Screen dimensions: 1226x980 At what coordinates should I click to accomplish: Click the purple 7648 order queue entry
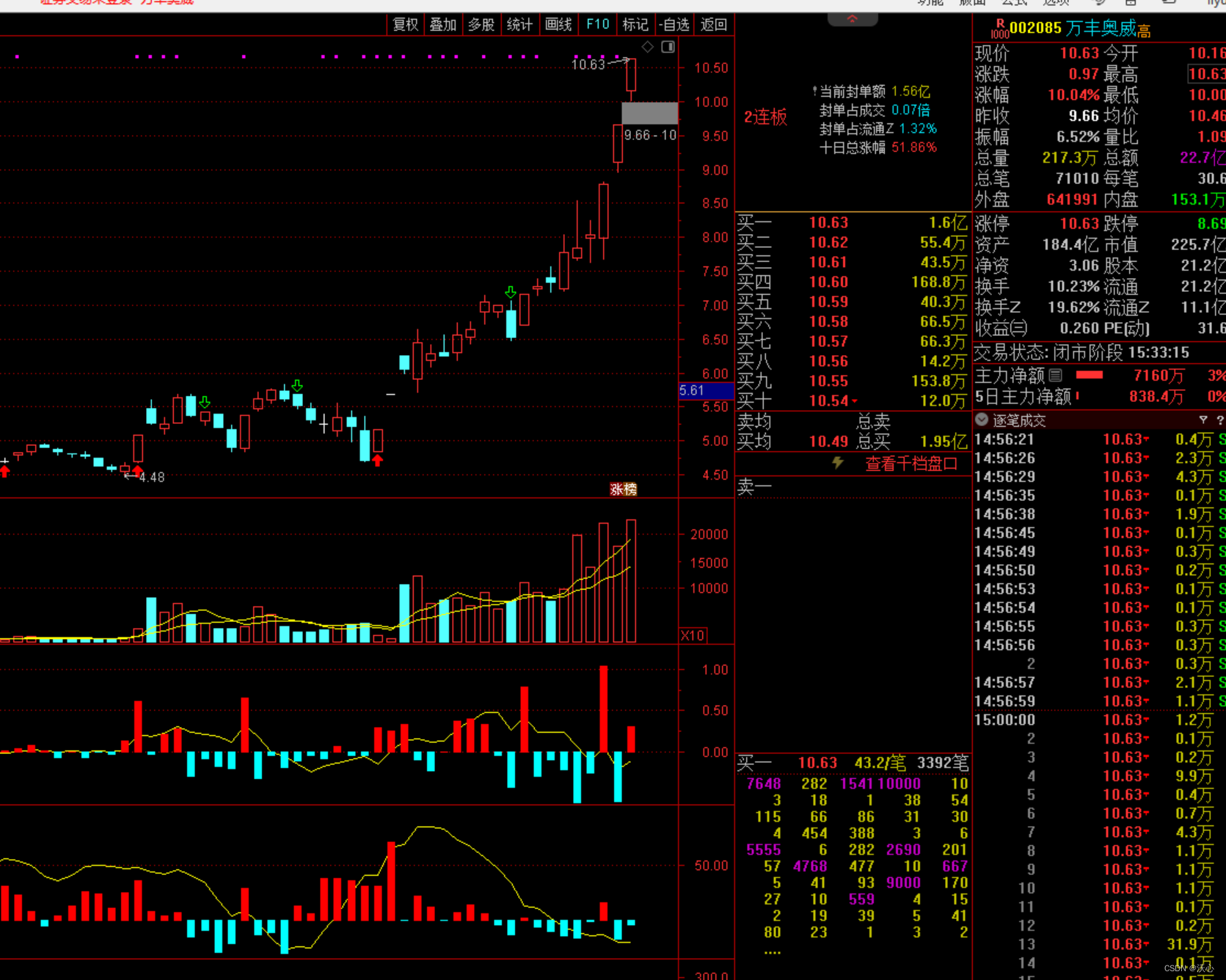coord(763,783)
